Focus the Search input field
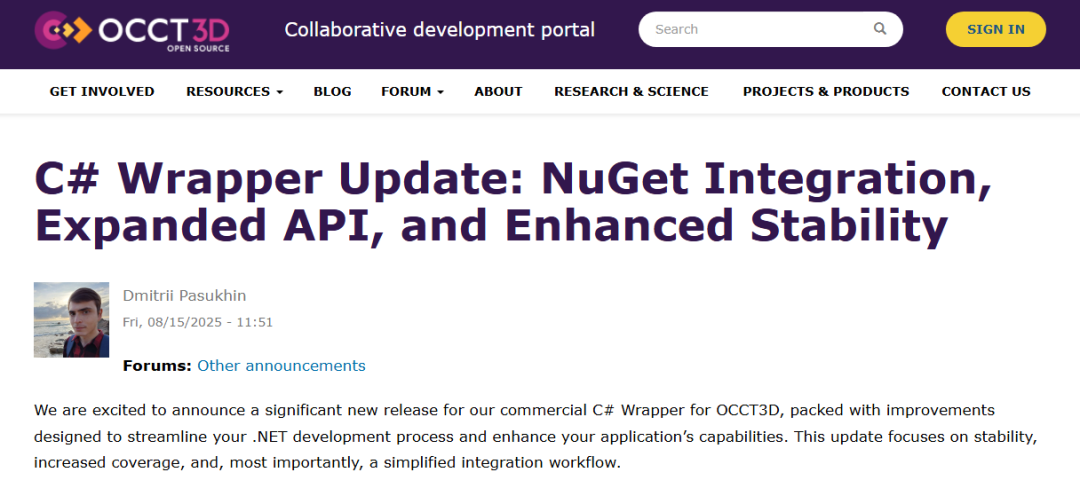Screen dimensions: 1080x488 click(770, 29)
